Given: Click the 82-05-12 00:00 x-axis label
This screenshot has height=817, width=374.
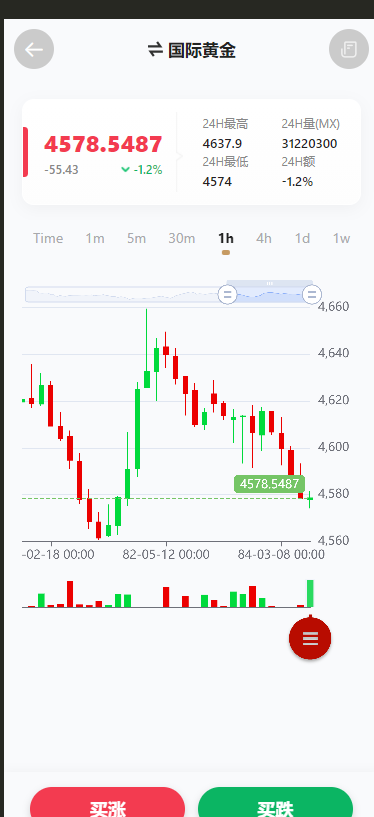Looking at the screenshot, I should tap(166, 554).
